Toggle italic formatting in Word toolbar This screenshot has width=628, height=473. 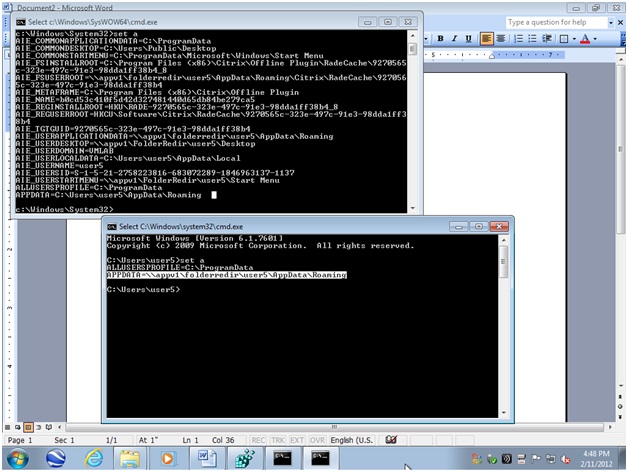(x=453, y=38)
